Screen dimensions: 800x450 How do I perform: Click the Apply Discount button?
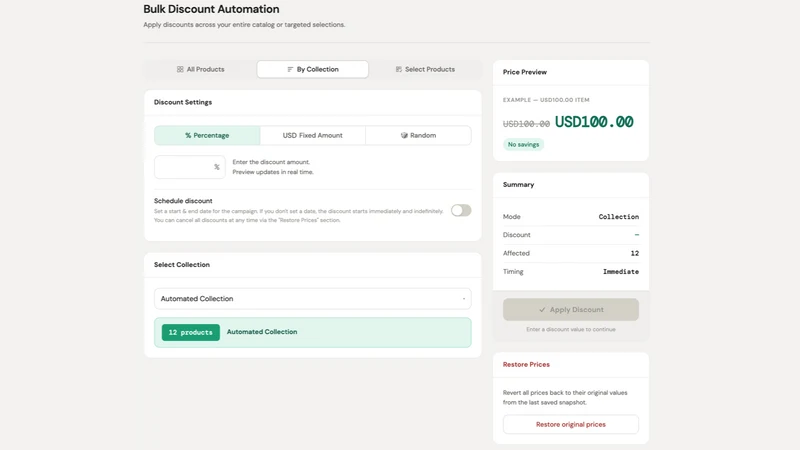pyautogui.click(x=571, y=310)
